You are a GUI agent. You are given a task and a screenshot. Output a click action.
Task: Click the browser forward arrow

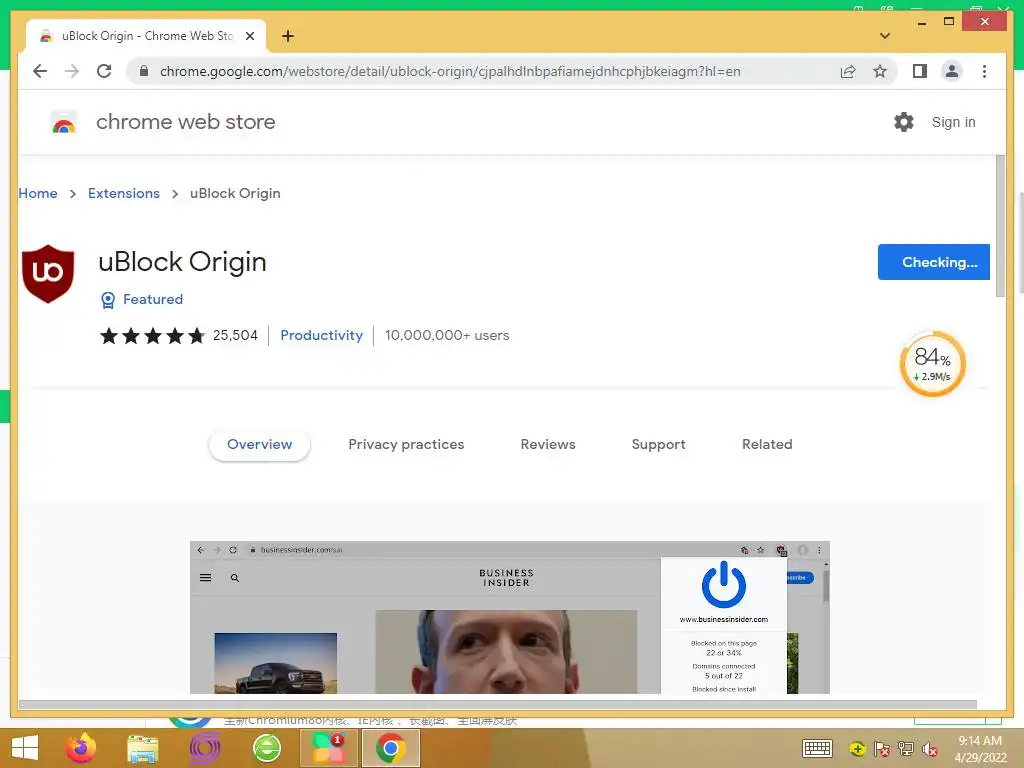(72, 71)
